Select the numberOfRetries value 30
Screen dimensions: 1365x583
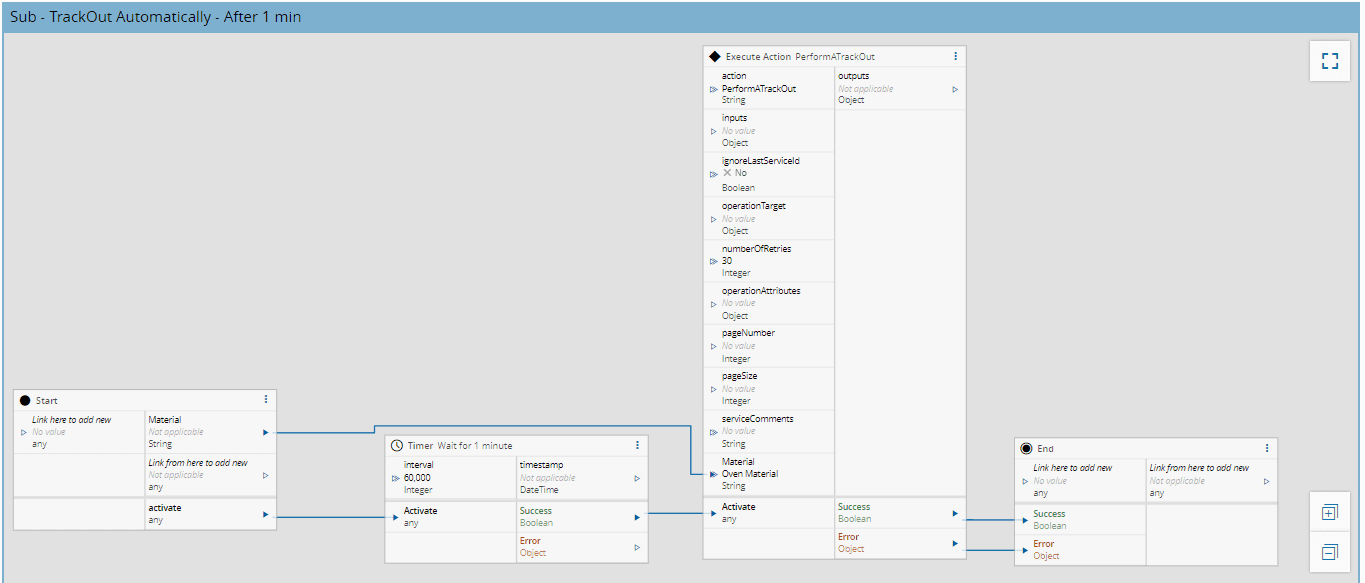(x=727, y=261)
